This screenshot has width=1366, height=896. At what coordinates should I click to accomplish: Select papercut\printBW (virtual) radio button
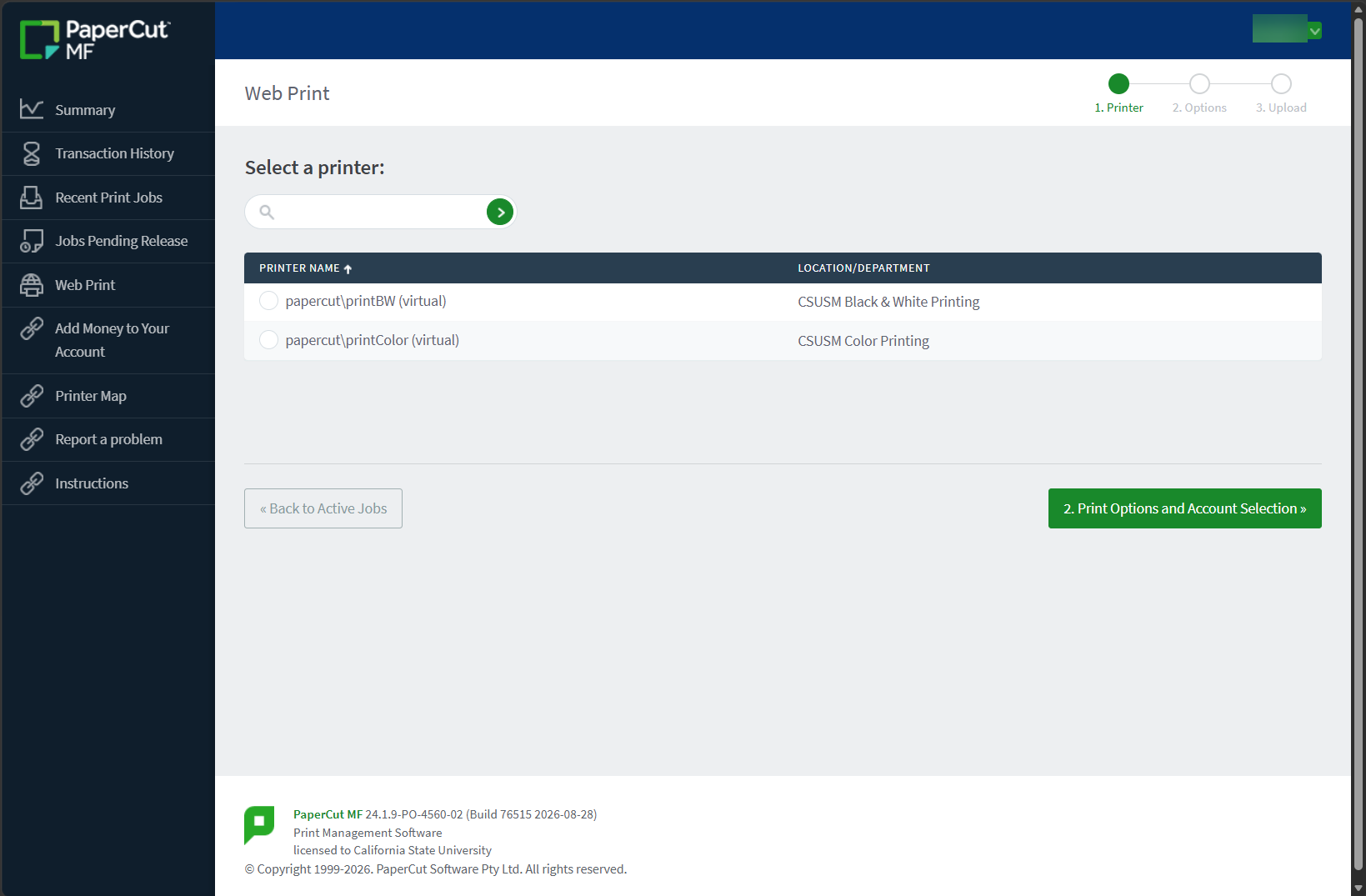pos(268,301)
